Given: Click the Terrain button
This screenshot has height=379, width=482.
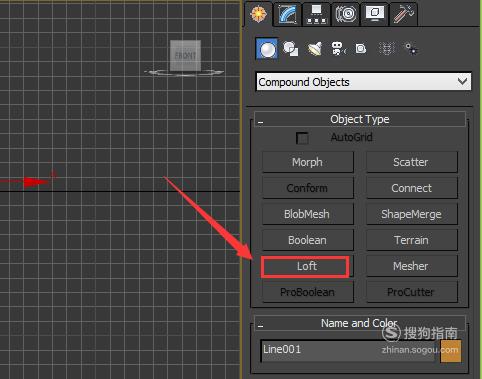Looking at the screenshot, I should coord(411,240).
